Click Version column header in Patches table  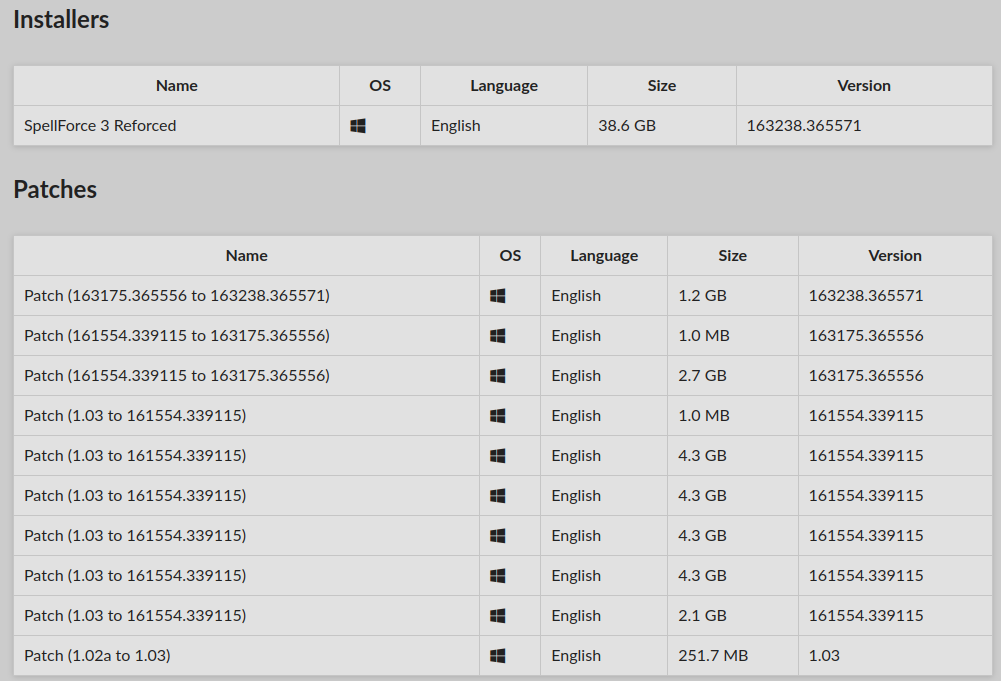894,255
